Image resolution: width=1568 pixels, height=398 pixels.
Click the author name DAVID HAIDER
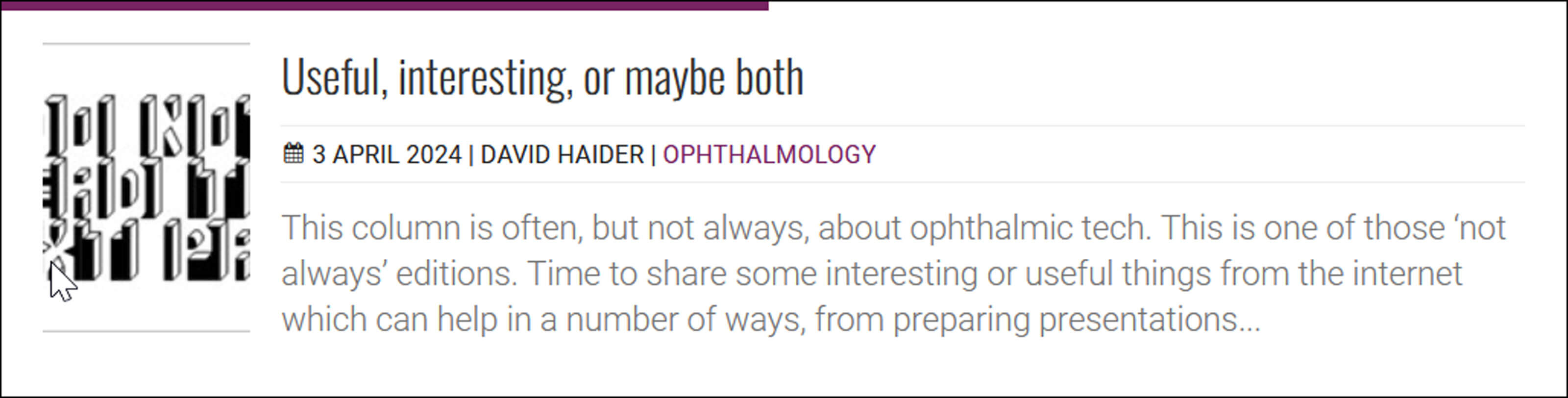point(562,154)
